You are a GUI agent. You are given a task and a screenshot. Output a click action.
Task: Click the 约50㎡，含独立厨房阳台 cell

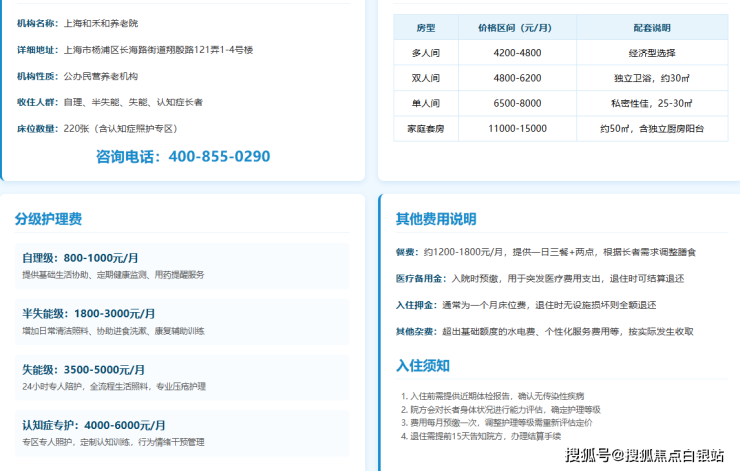tap(652, 128)
